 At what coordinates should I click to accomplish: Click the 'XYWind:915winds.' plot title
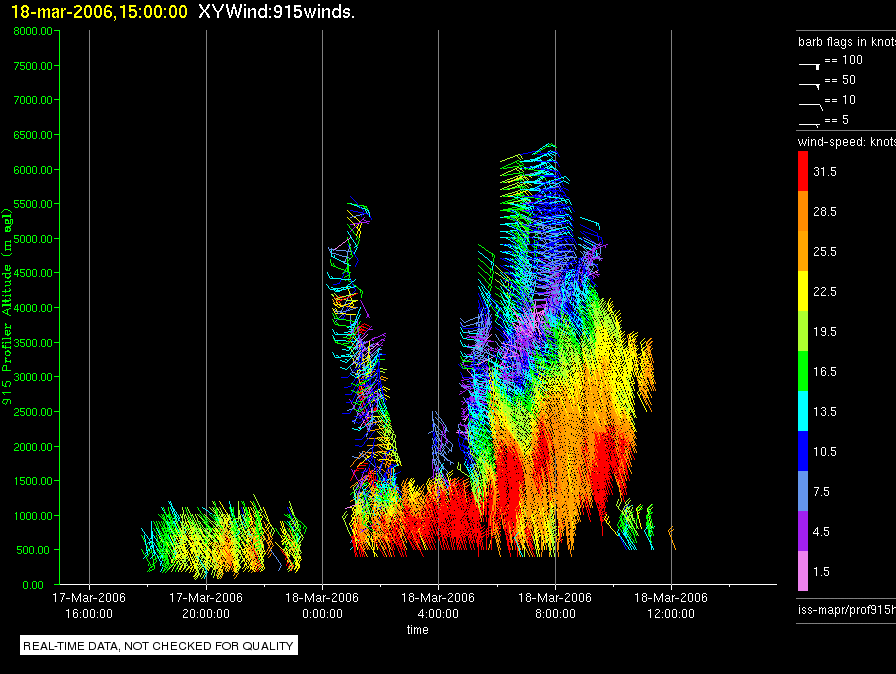pos(277,11)
